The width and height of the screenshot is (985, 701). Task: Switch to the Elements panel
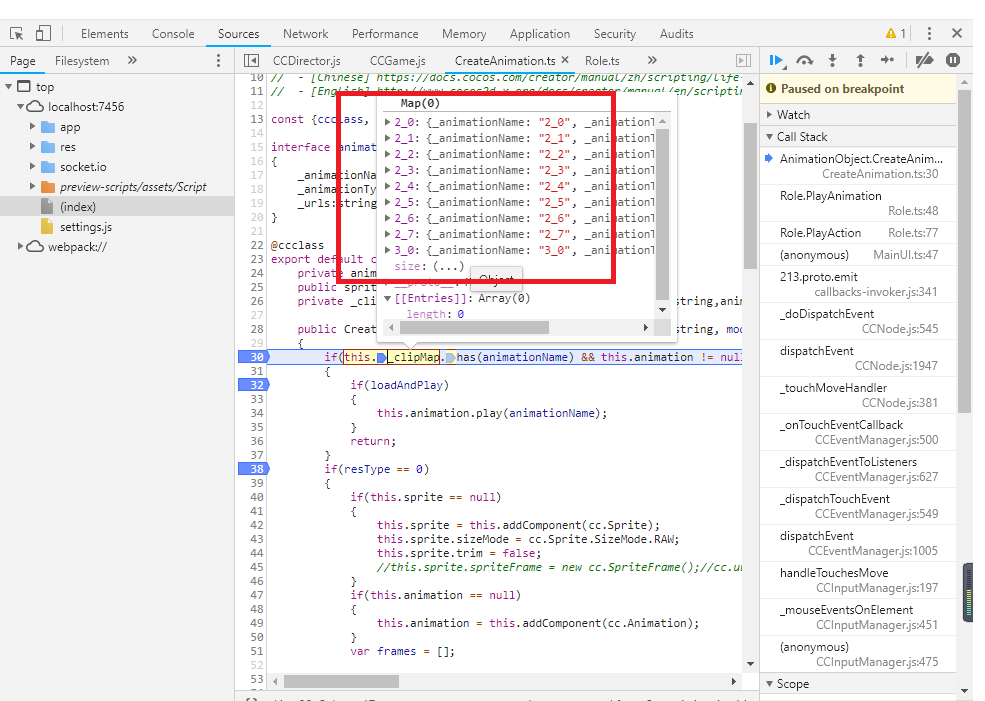click(x=104, y=34)
